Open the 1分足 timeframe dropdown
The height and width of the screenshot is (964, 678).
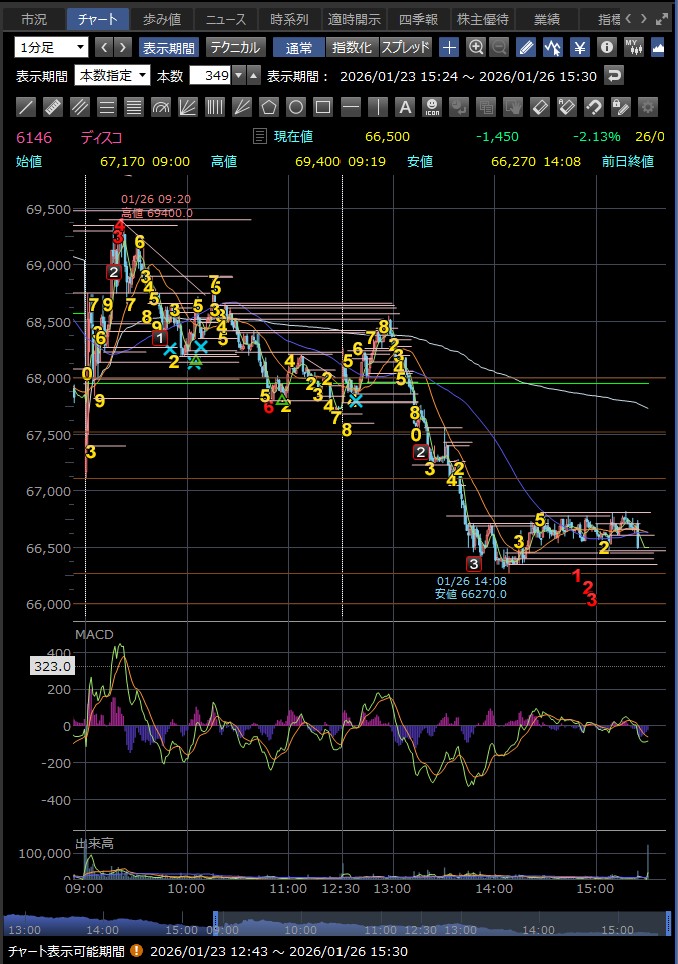[x=51, y=47]
